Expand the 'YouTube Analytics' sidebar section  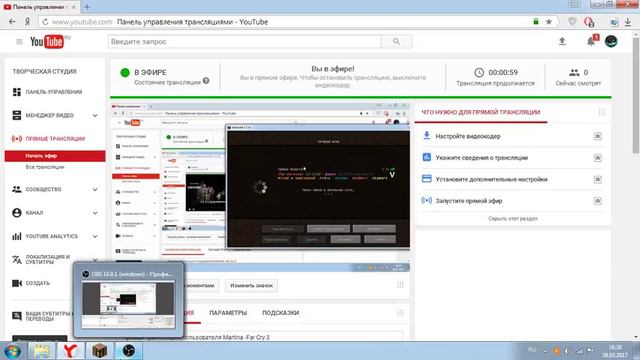coord(95,236)
